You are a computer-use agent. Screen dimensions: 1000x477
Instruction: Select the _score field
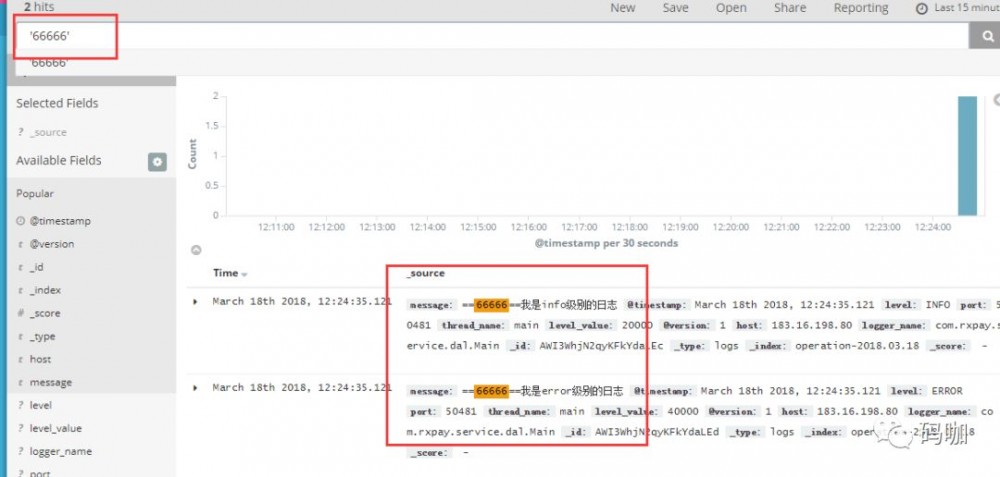point(45,313)
